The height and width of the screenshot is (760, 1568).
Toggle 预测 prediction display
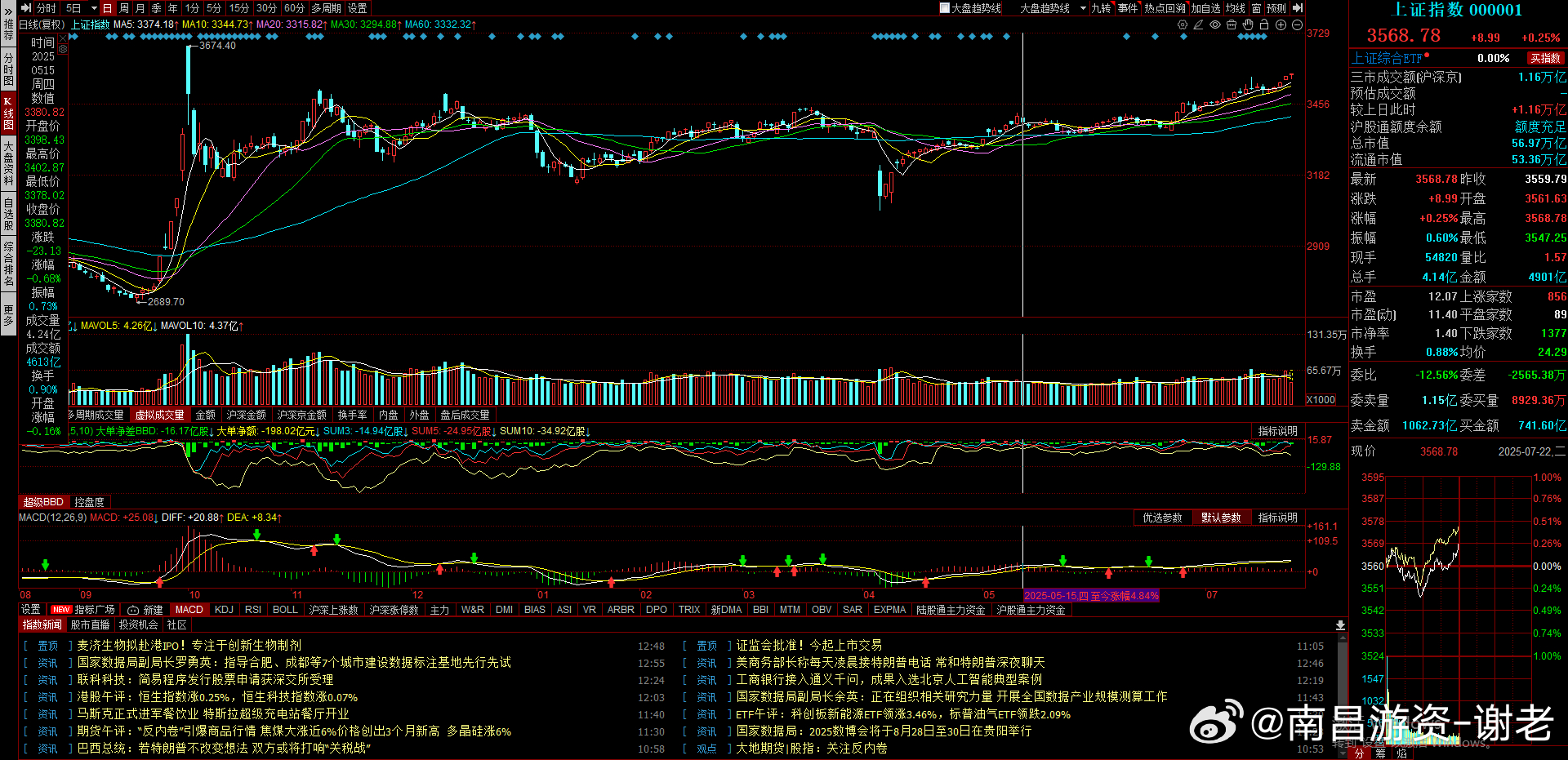point(1276,8)
